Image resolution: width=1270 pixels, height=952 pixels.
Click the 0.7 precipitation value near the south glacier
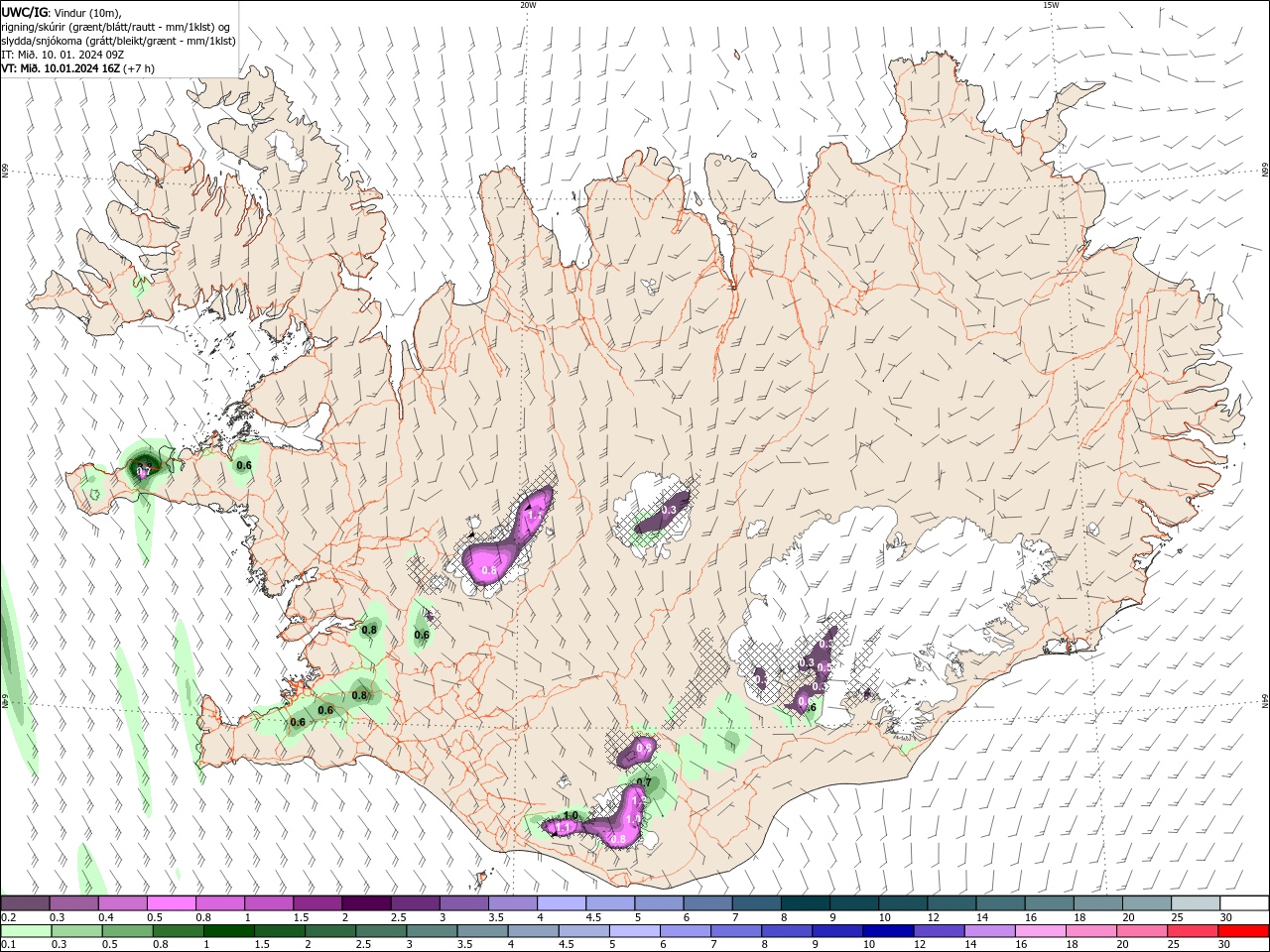(x=643, y=782)
